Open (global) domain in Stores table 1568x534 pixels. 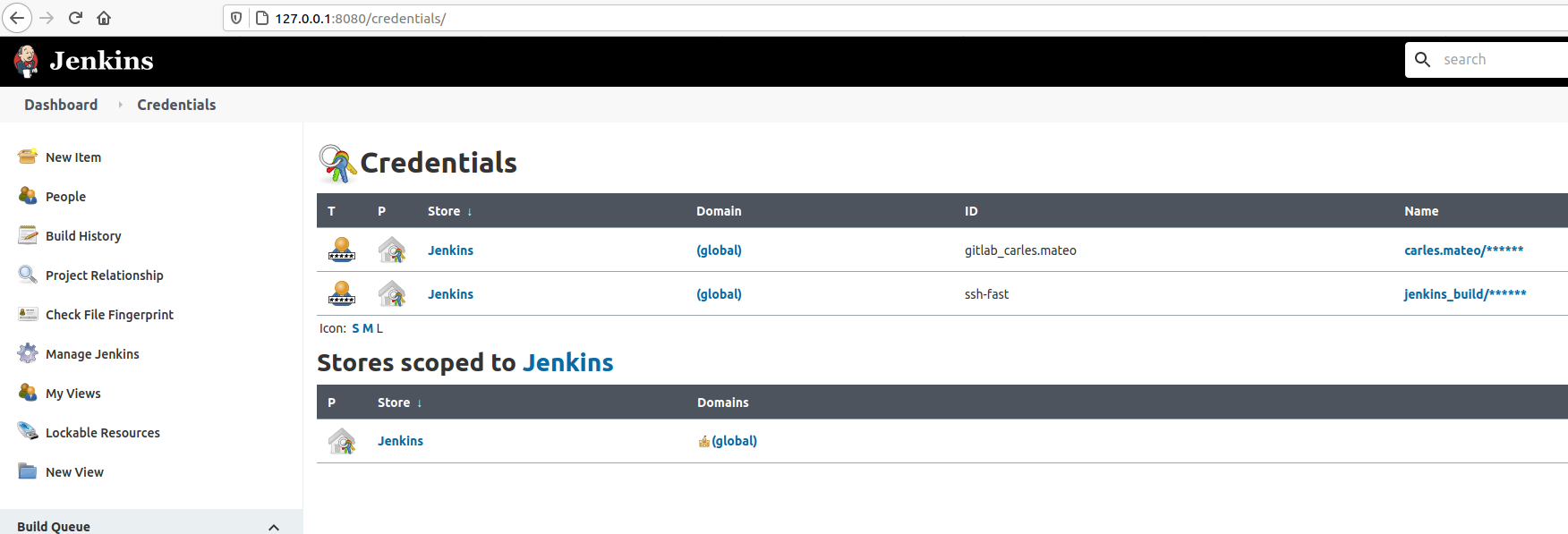pyautogui.click(x=734, y=441)
